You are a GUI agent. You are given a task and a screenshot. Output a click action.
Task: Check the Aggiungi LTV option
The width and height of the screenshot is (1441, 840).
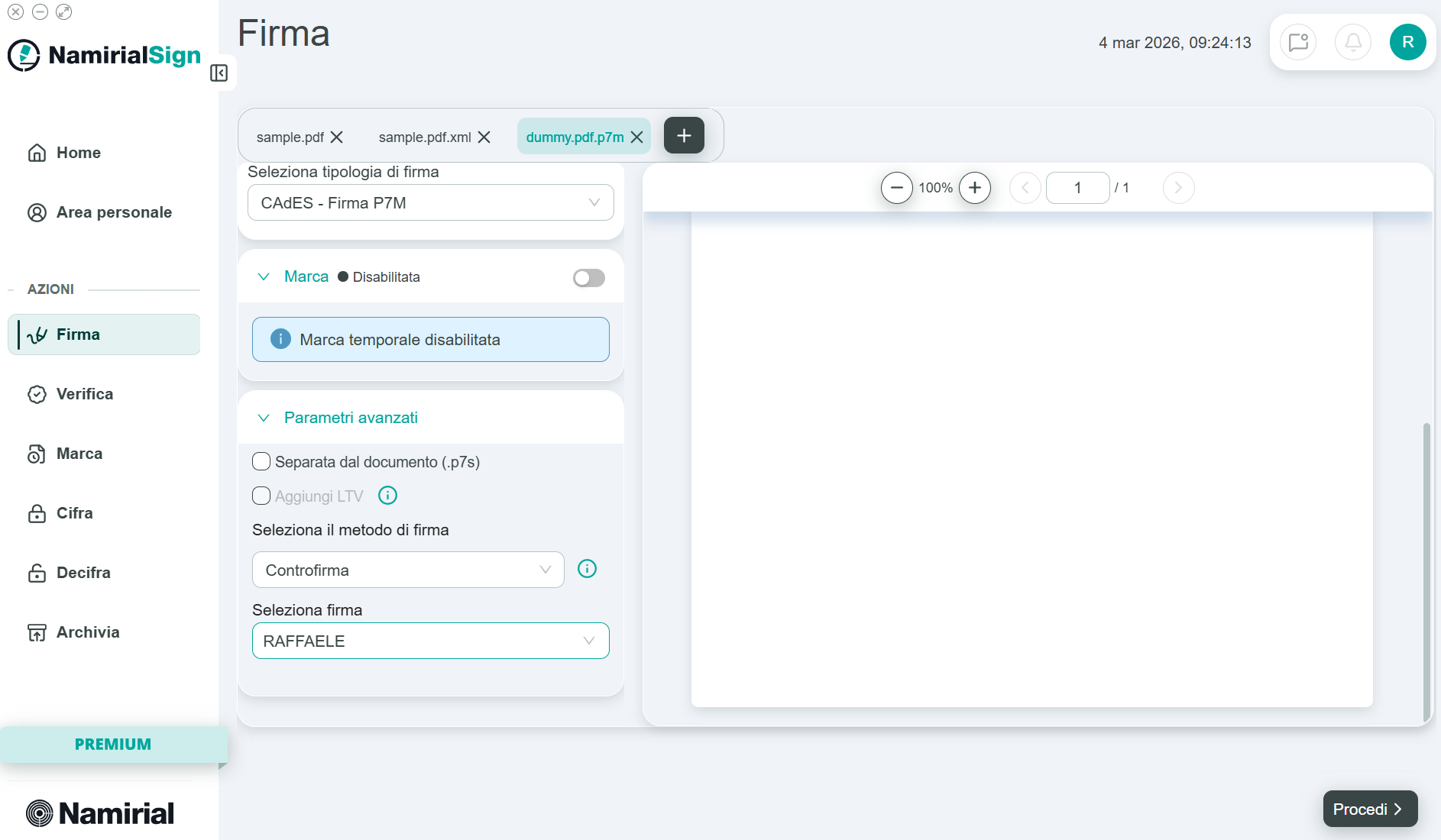click(261, 496)
